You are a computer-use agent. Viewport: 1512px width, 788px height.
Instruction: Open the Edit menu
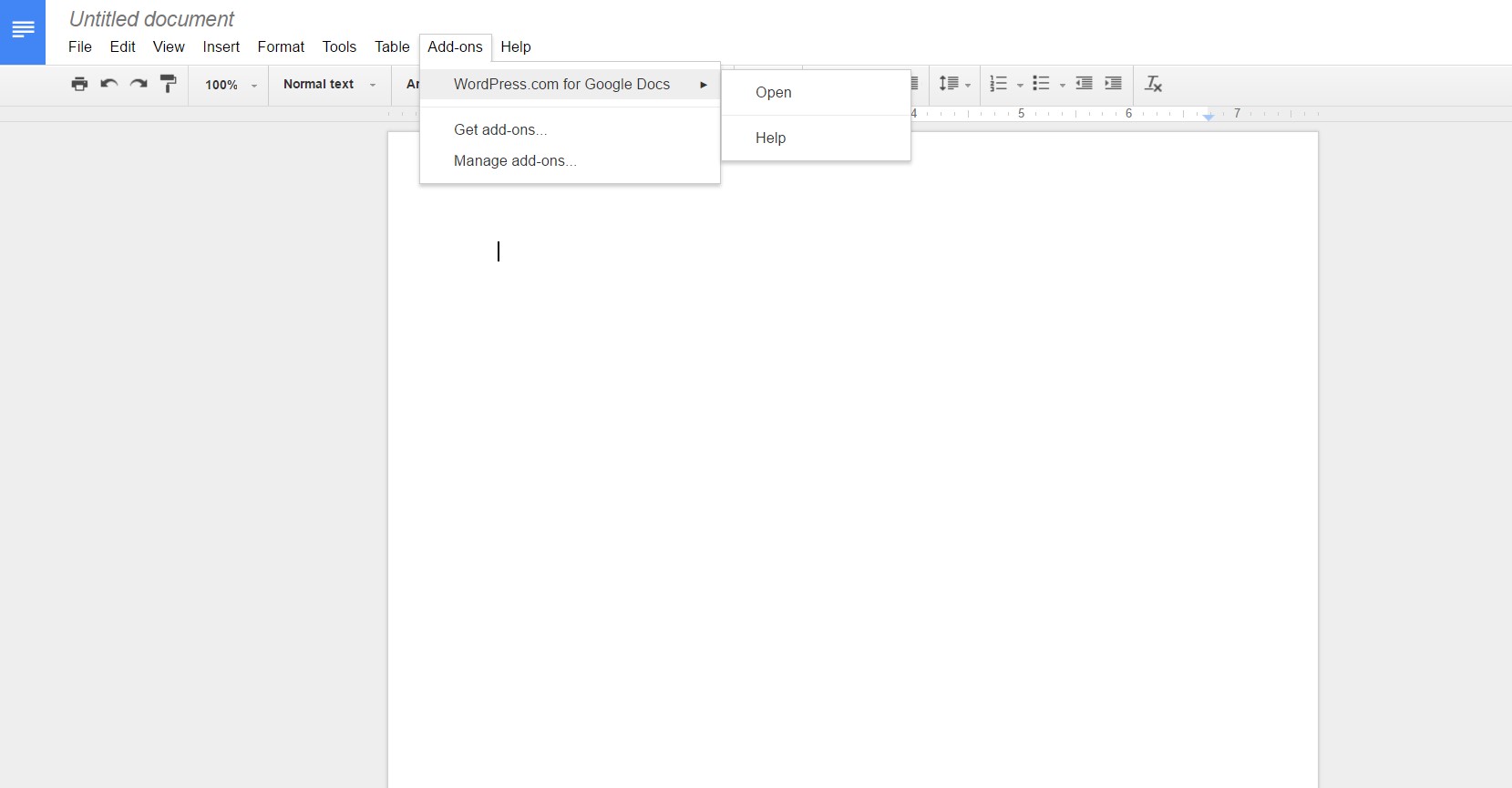click(122, 46)
